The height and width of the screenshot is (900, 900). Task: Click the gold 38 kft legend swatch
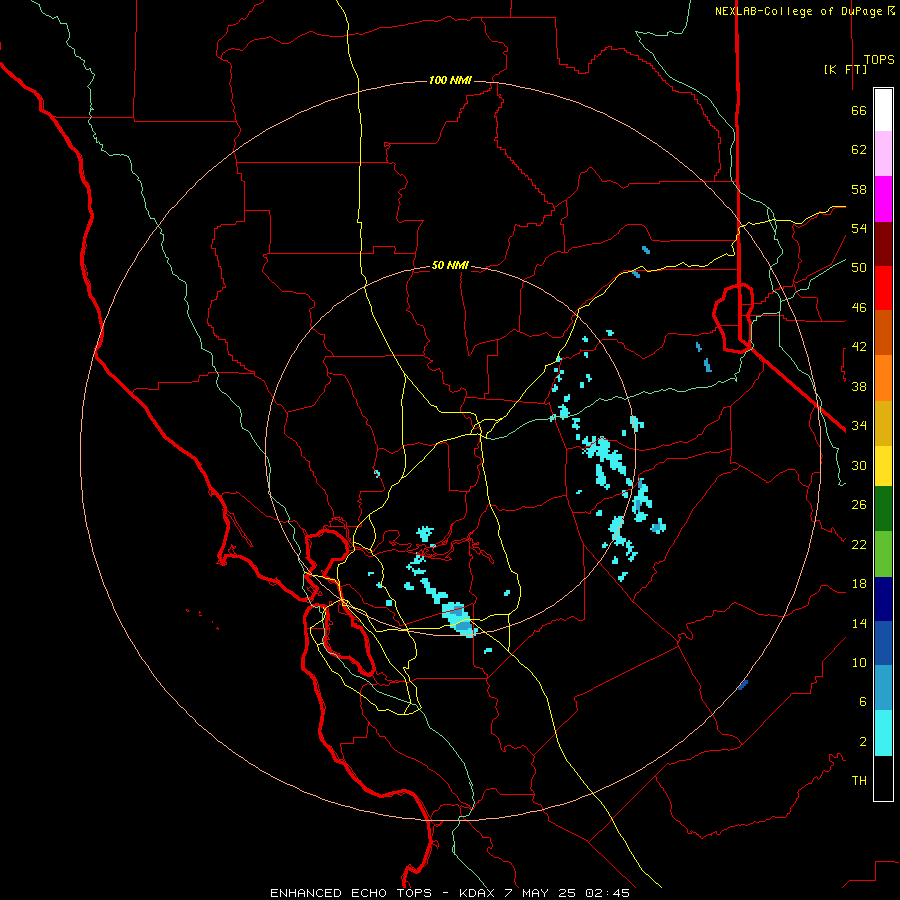pos(883,422)
